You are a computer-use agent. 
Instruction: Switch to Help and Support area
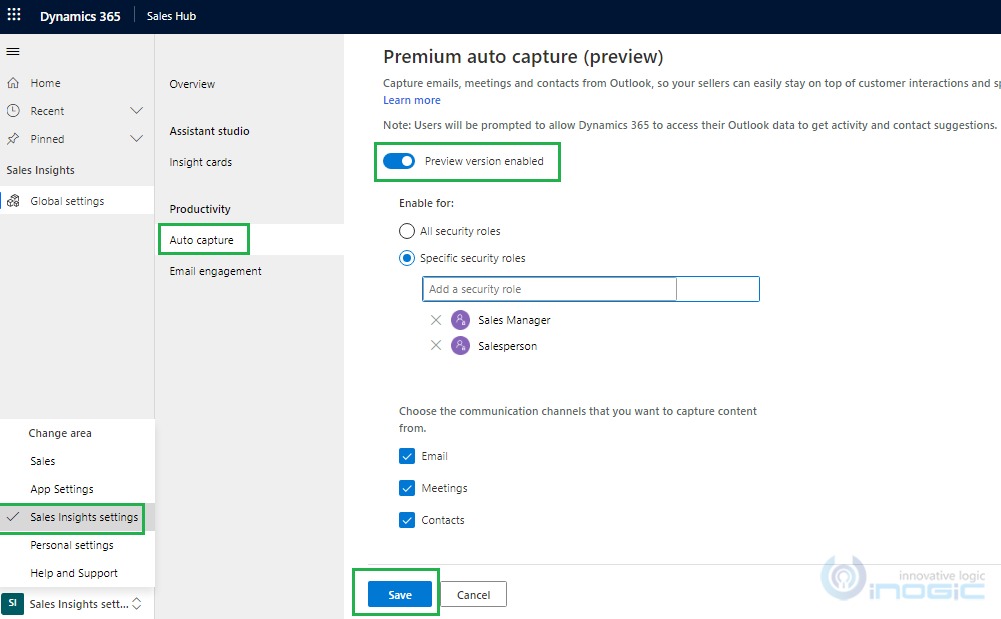pyautogui.click(x=74, y=573)
